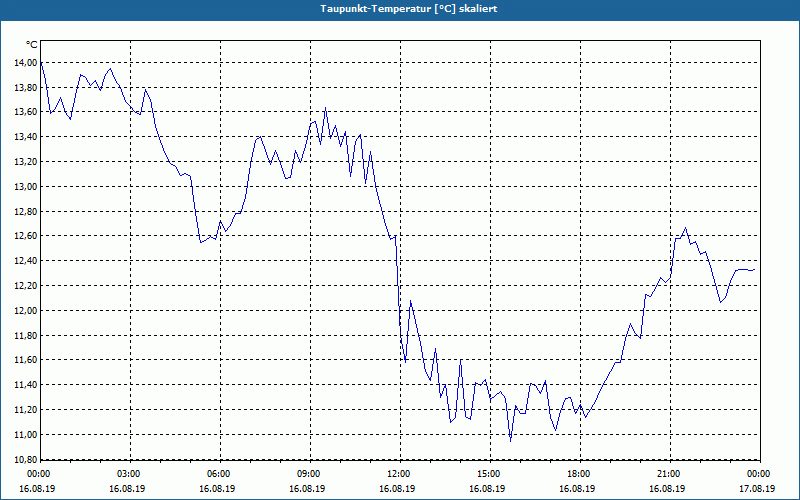The height and width of the screenshot is (500, 800).
Task: Click the curve's morning peak near 09:30
Action: pyautogui.click(x=326, y=108)
